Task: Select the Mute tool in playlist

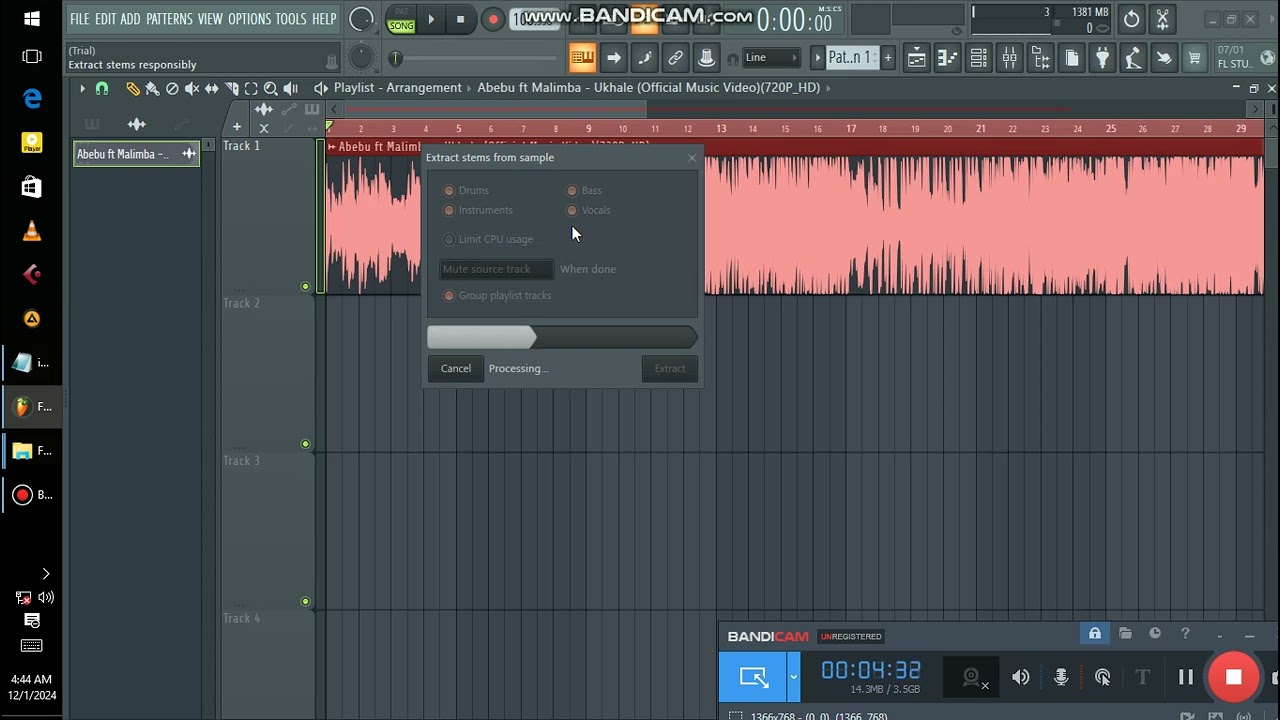Action: pyautogui.click(x=192, y=88)
